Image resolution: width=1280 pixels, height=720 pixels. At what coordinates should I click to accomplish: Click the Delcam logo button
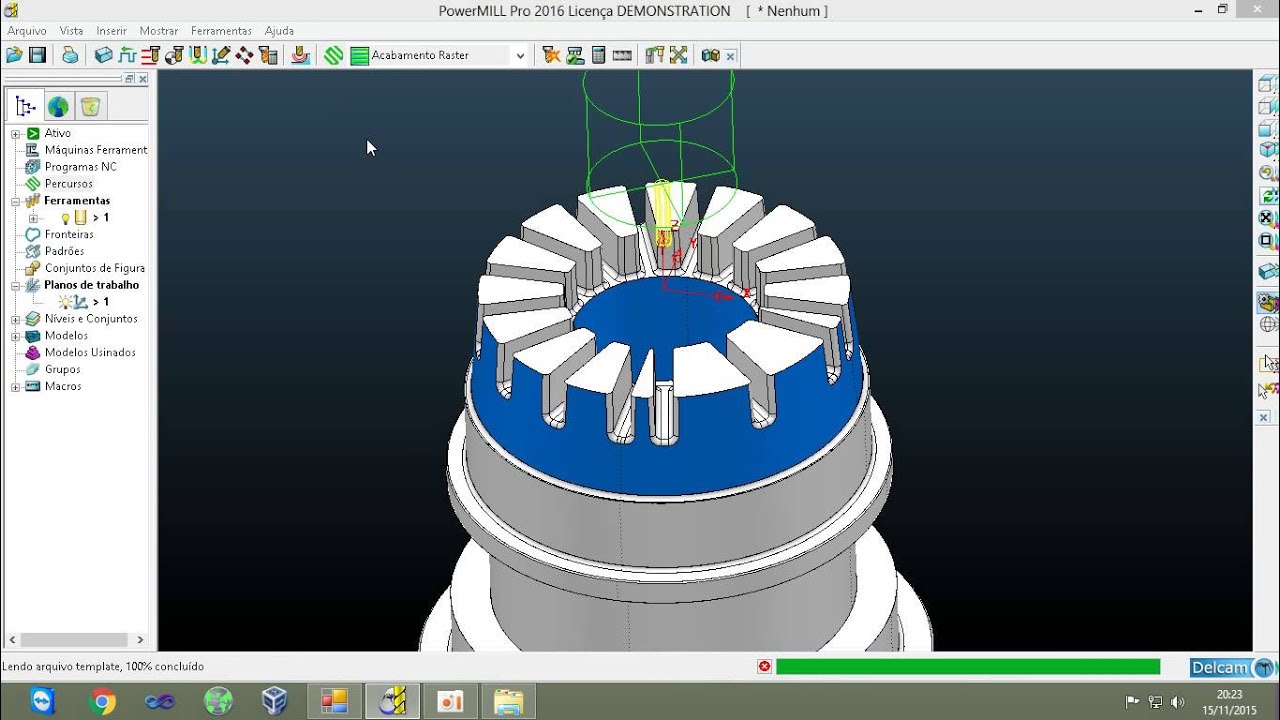(1234, 668)
